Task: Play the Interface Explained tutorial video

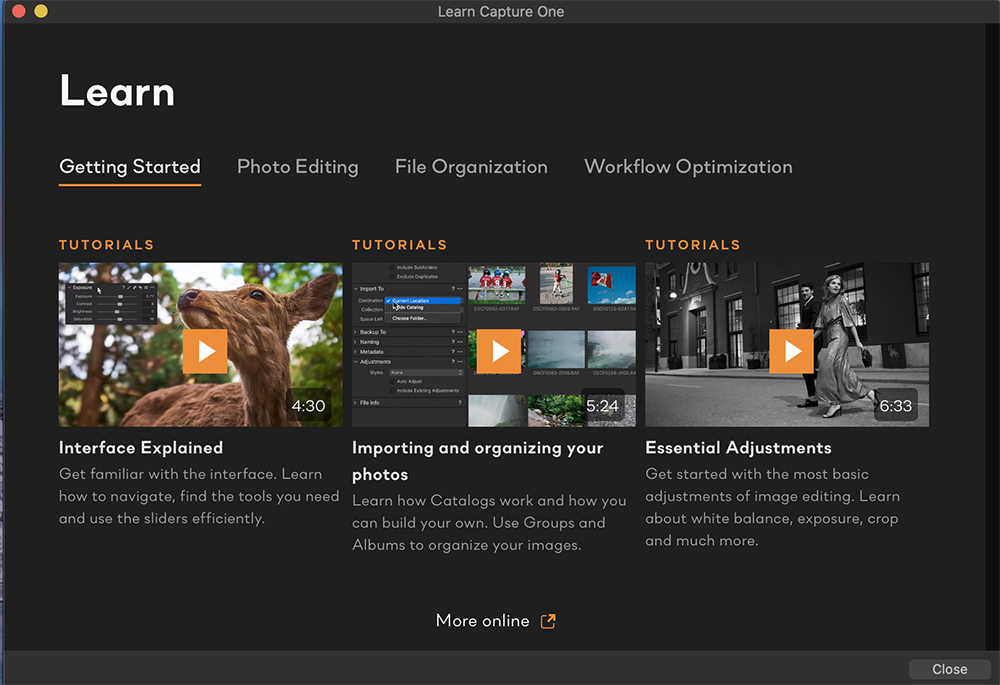Action: 205,351
